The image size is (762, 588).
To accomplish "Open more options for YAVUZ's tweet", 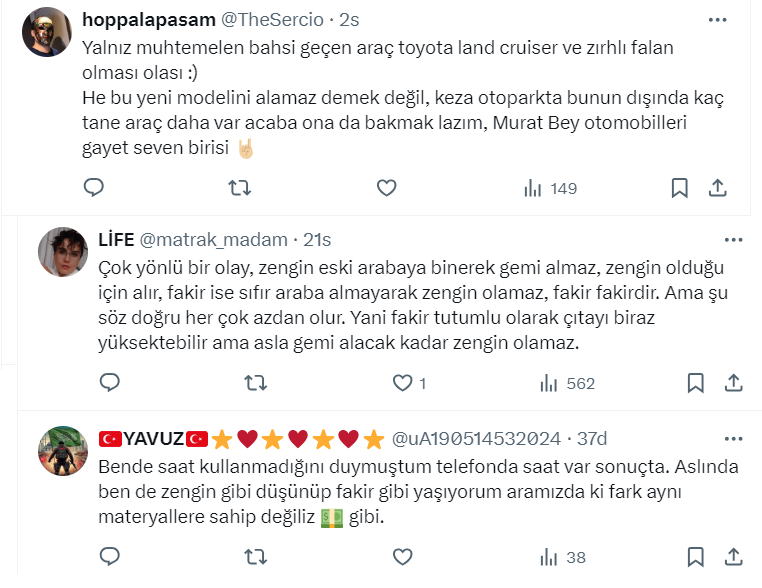I will tap(734, 438).
